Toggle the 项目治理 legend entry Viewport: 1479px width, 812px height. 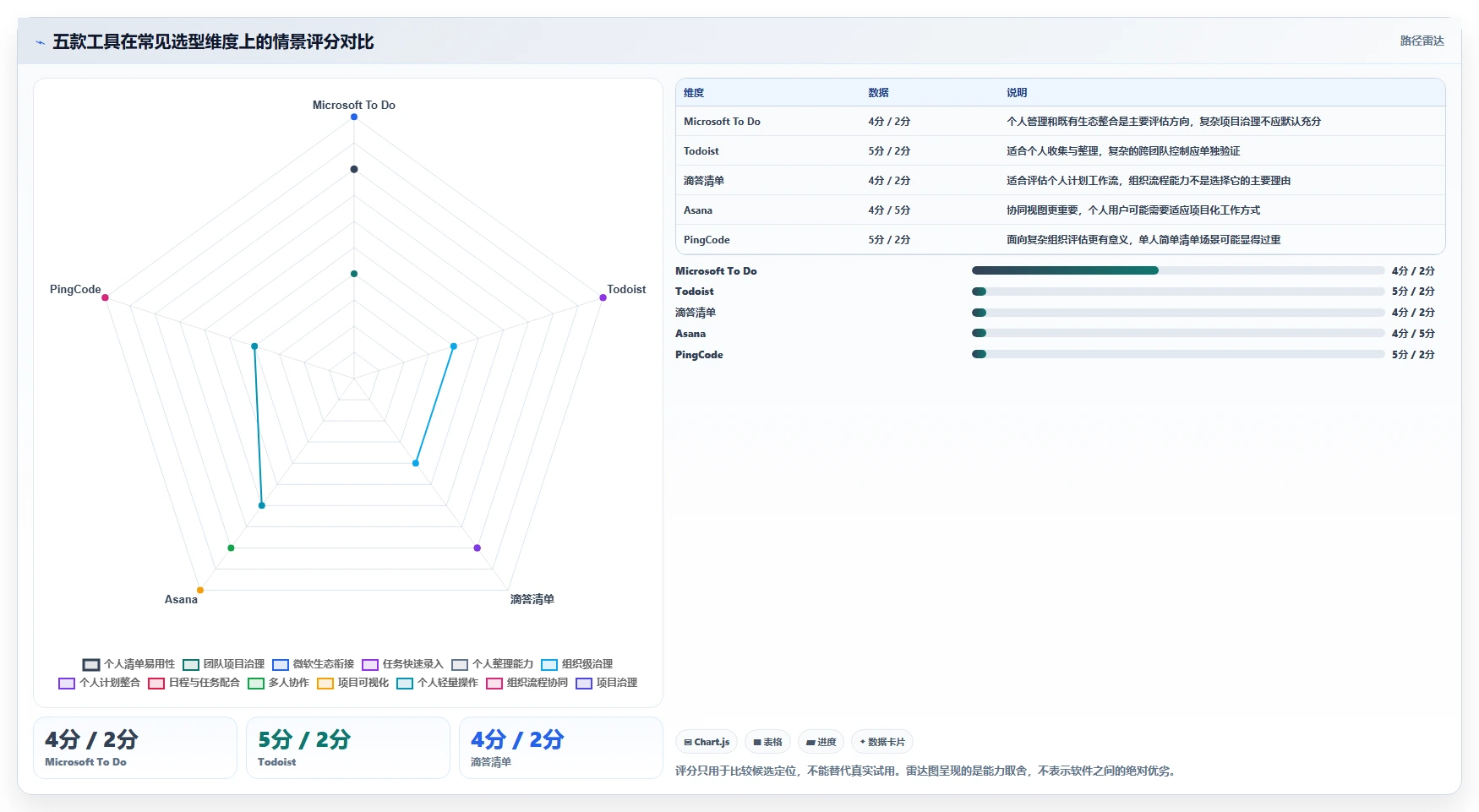[x=606, y=683]
